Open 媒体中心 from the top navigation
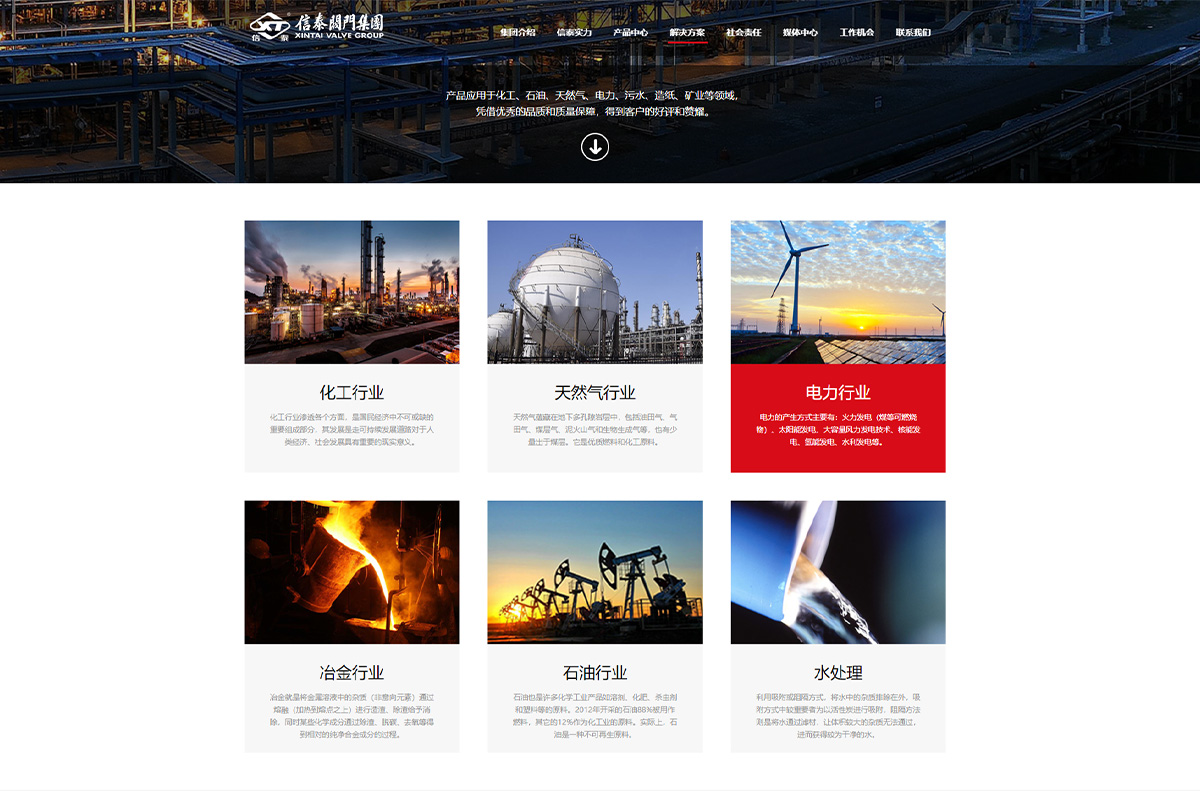The height and width of the screenshot is (800, 1200). (x=800, y=32)
